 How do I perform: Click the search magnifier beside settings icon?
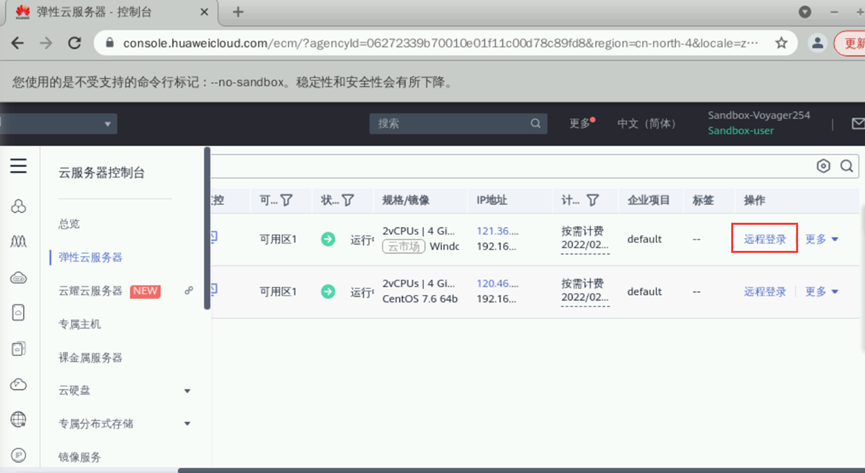(x=847, y=166)
